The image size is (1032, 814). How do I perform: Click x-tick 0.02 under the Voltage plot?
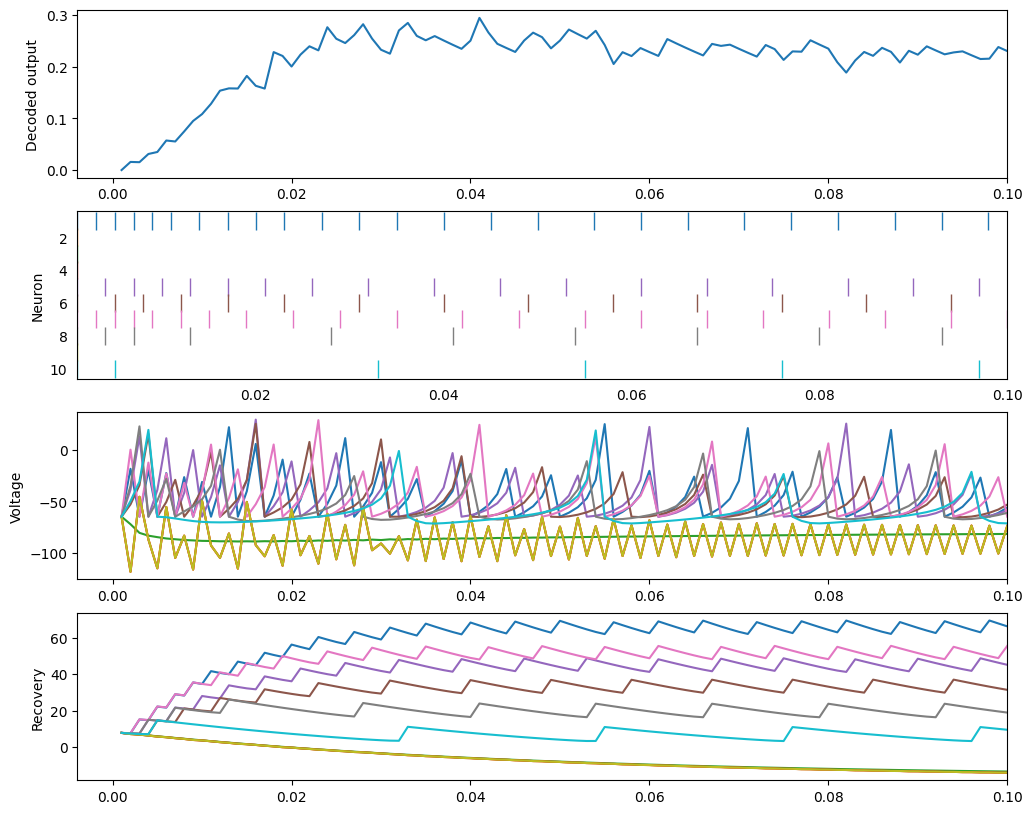(292, 597)
